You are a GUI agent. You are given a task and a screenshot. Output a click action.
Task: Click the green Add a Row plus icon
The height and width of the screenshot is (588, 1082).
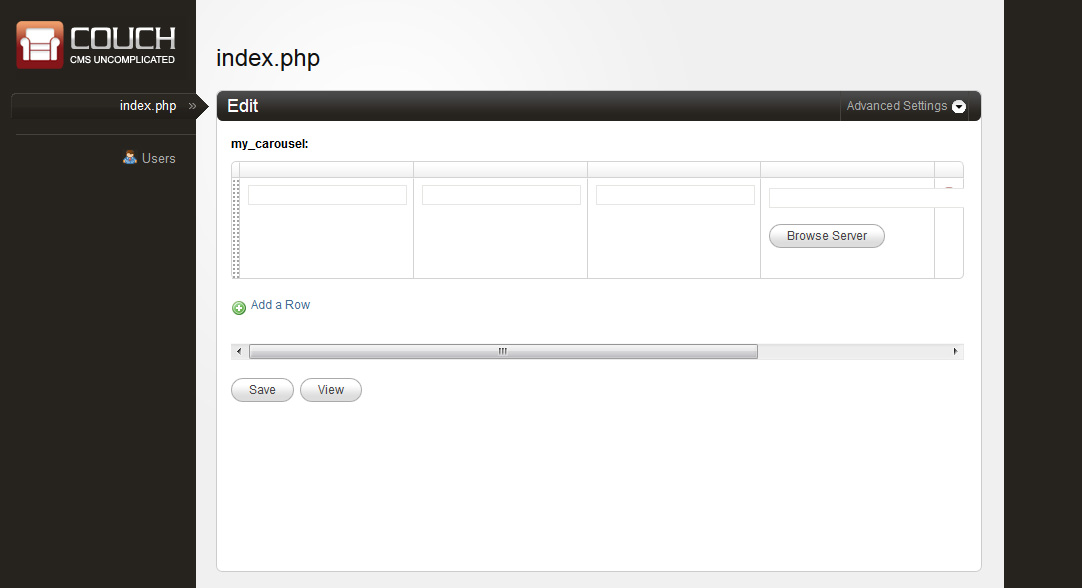click(239, 308)
